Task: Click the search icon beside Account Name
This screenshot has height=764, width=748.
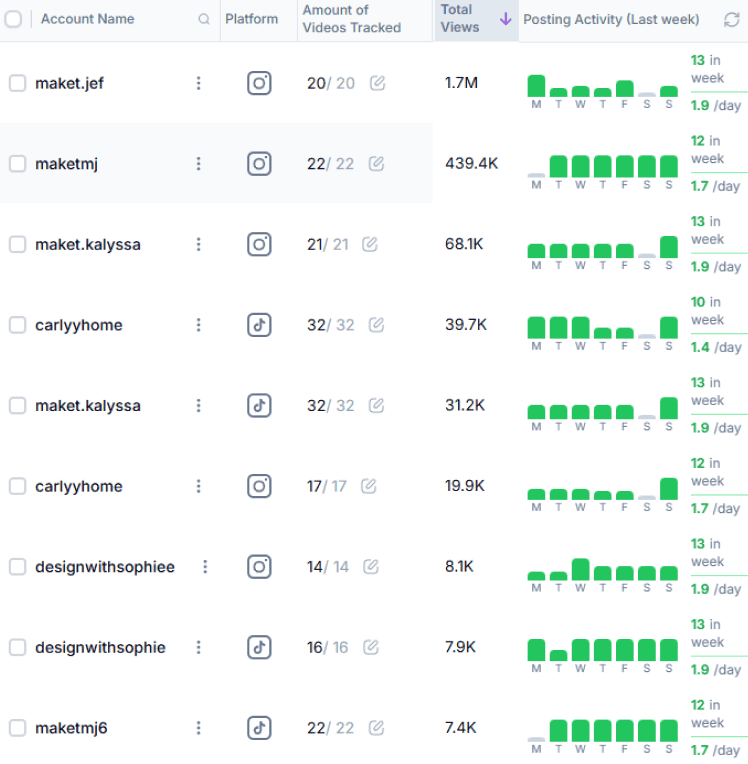Action: click(204, 19)
